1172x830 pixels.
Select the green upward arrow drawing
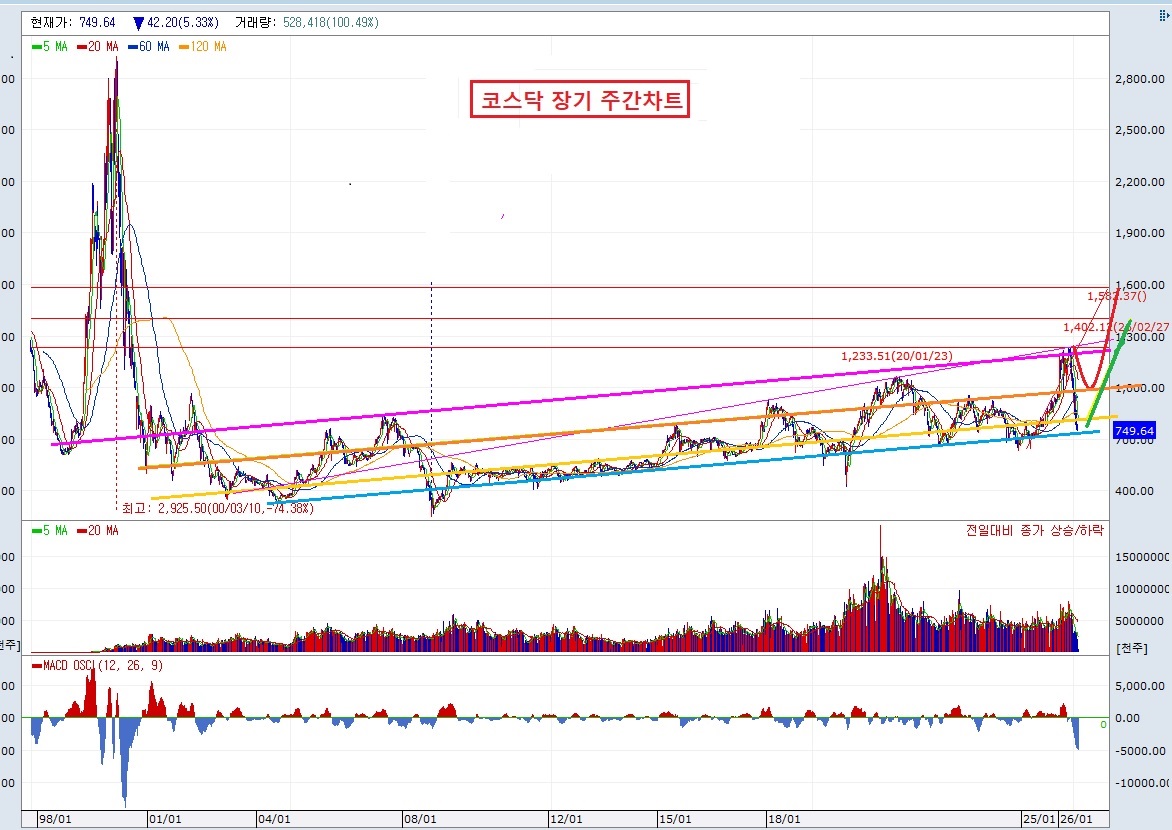tap(1109, 372)
